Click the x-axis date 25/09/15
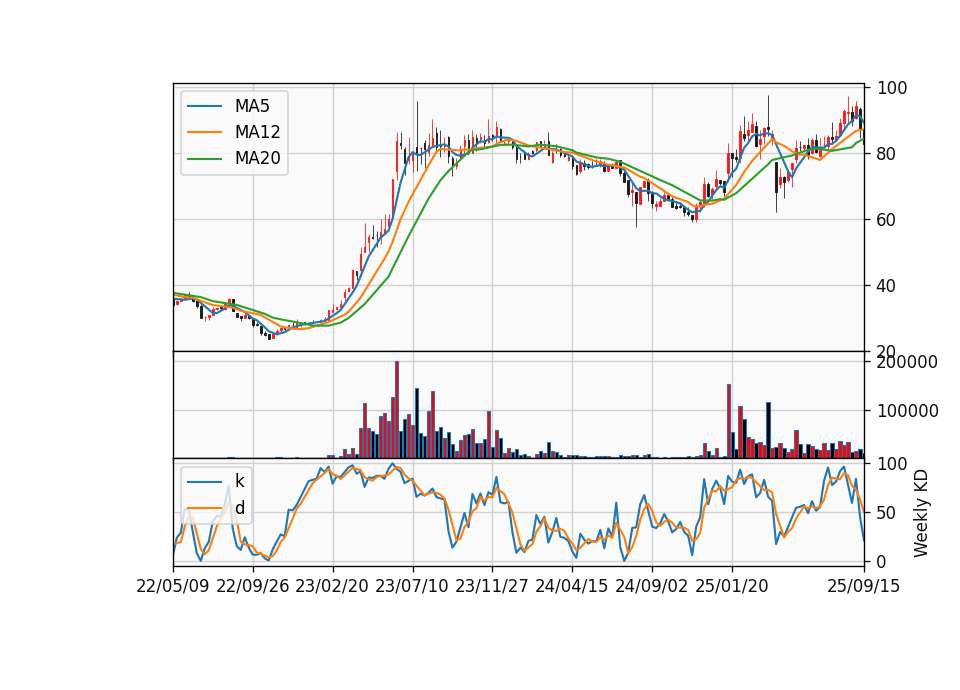 click(864, 586)
